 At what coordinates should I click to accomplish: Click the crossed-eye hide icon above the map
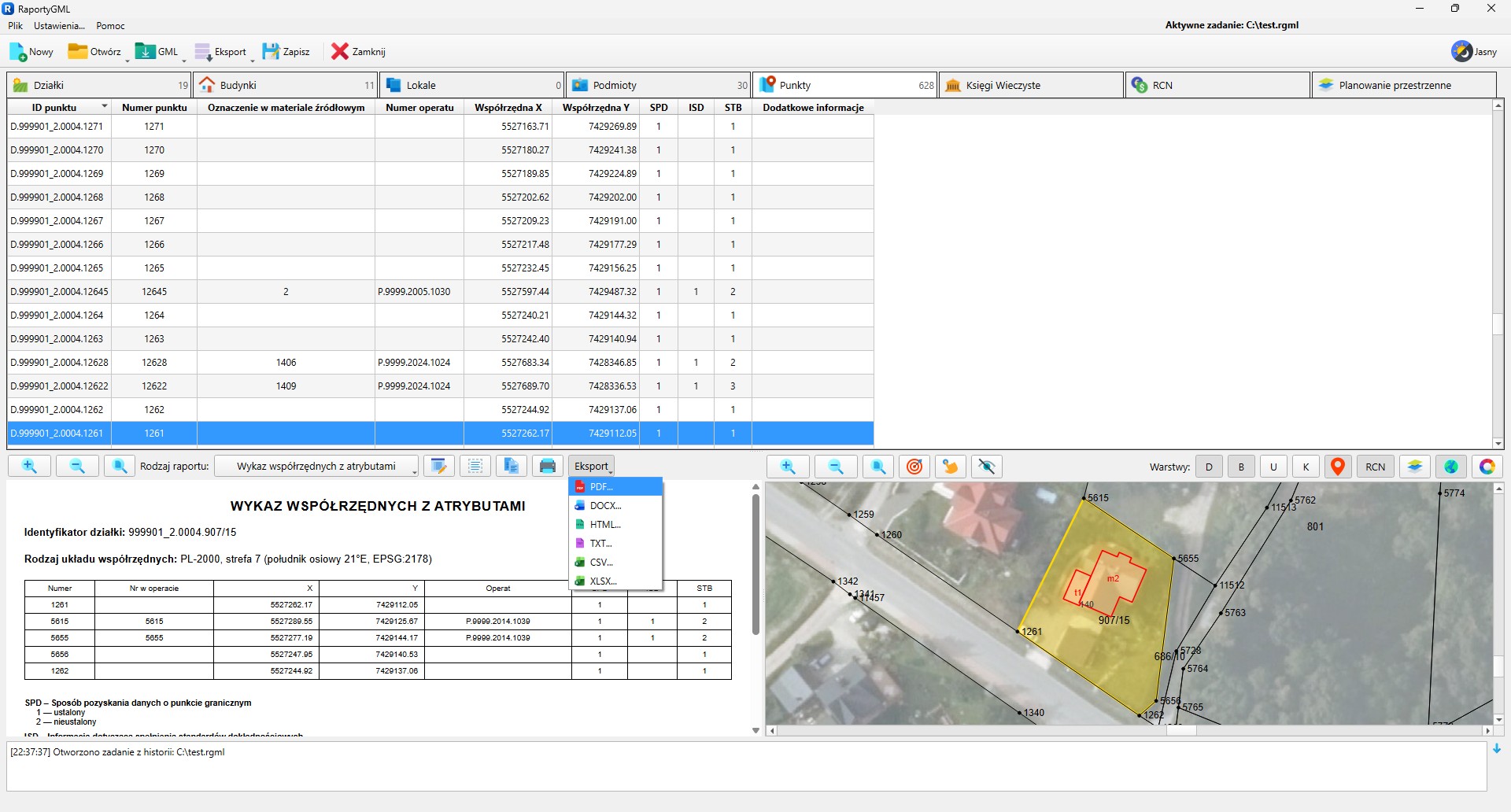point(987,467)
